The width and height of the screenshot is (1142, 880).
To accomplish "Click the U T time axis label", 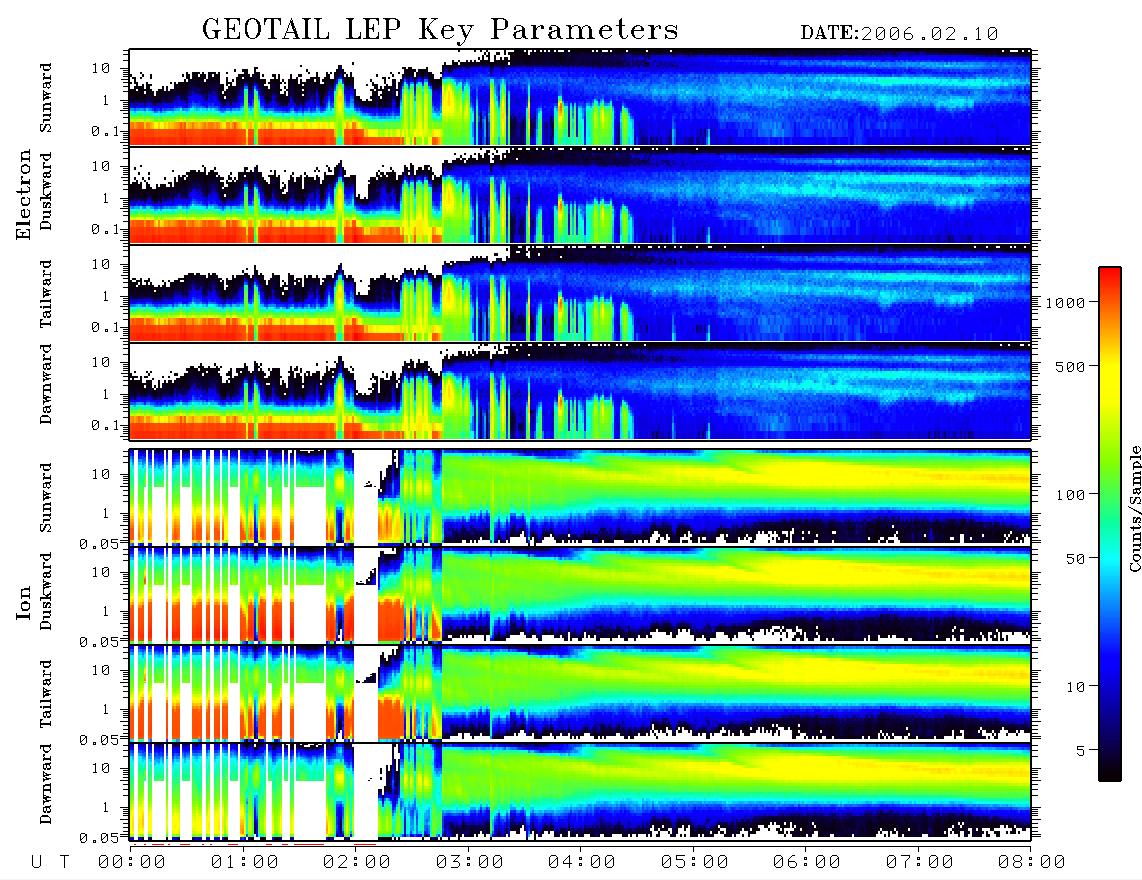I will 50,862.
